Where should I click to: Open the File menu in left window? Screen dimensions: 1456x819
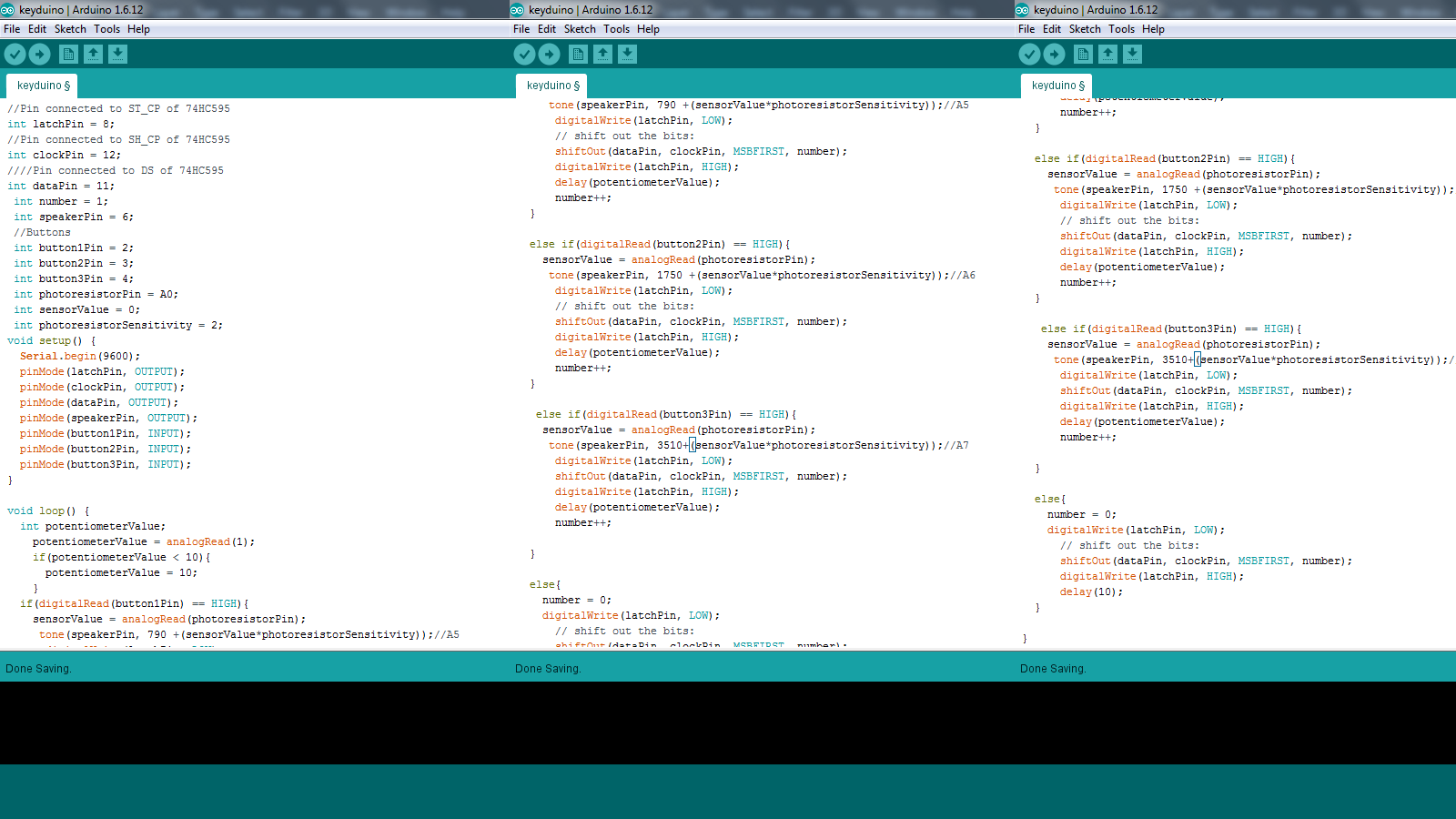12,29
